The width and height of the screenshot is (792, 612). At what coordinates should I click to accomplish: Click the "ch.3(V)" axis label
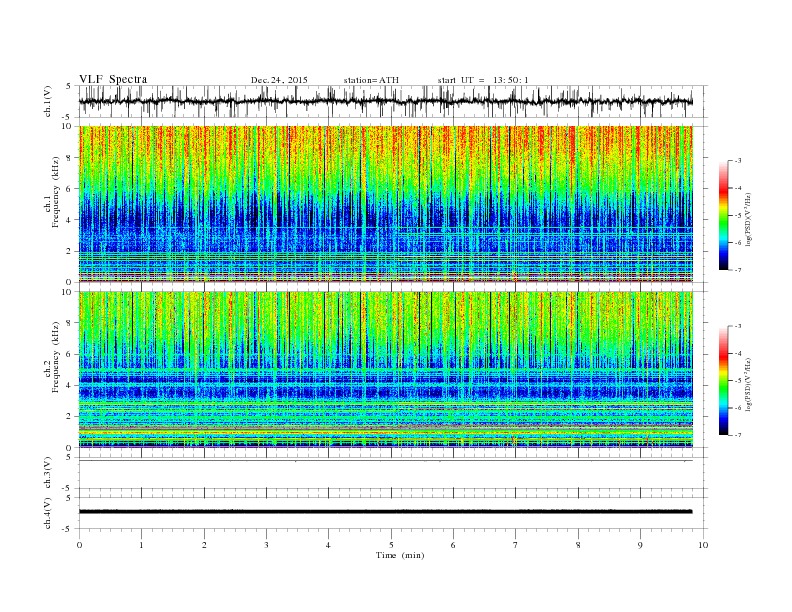(48, 473)
